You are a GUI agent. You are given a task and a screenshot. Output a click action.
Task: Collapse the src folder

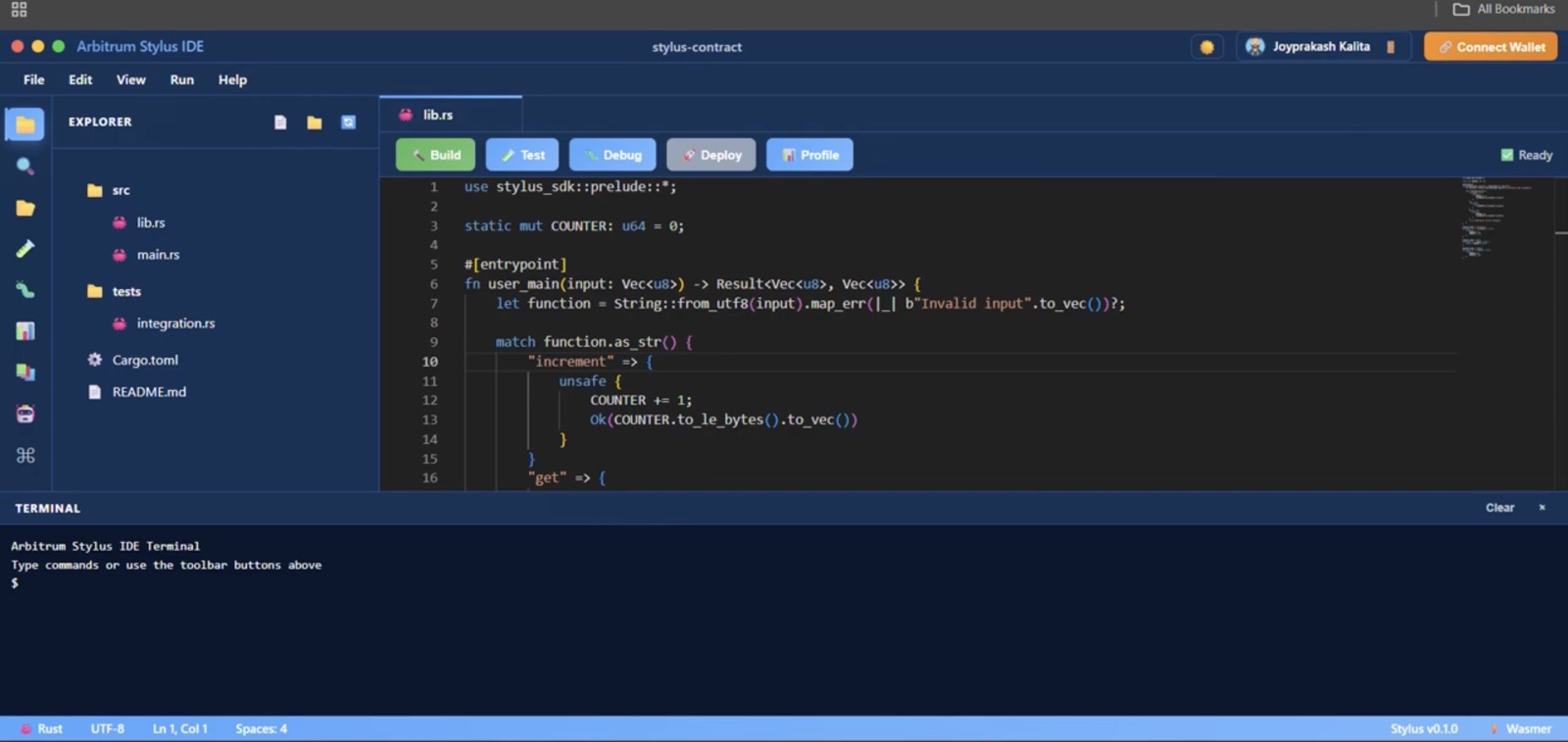pyautogui.click(x=109, y=190)
